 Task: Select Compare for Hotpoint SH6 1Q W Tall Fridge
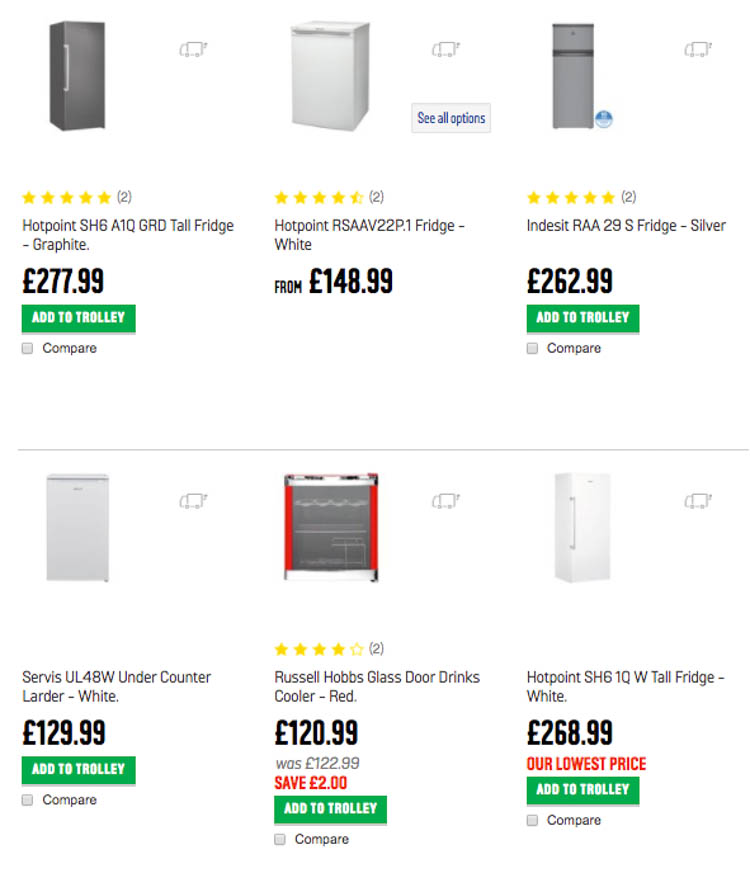pyautogui.click(x=532, y=820)
